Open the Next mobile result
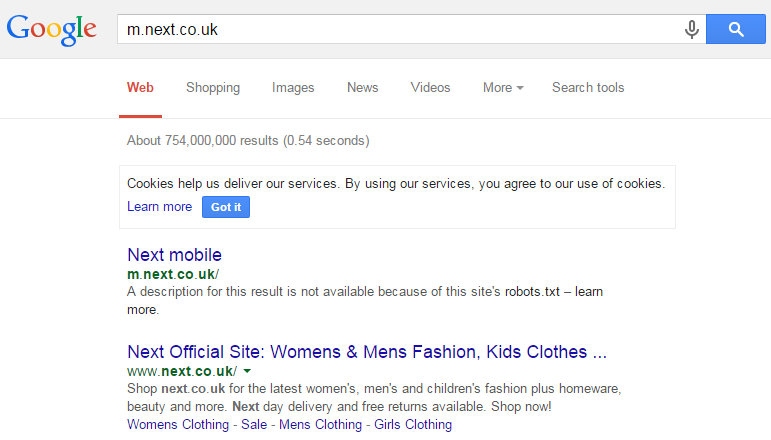 pyautogui.click(x=175, y=255)
